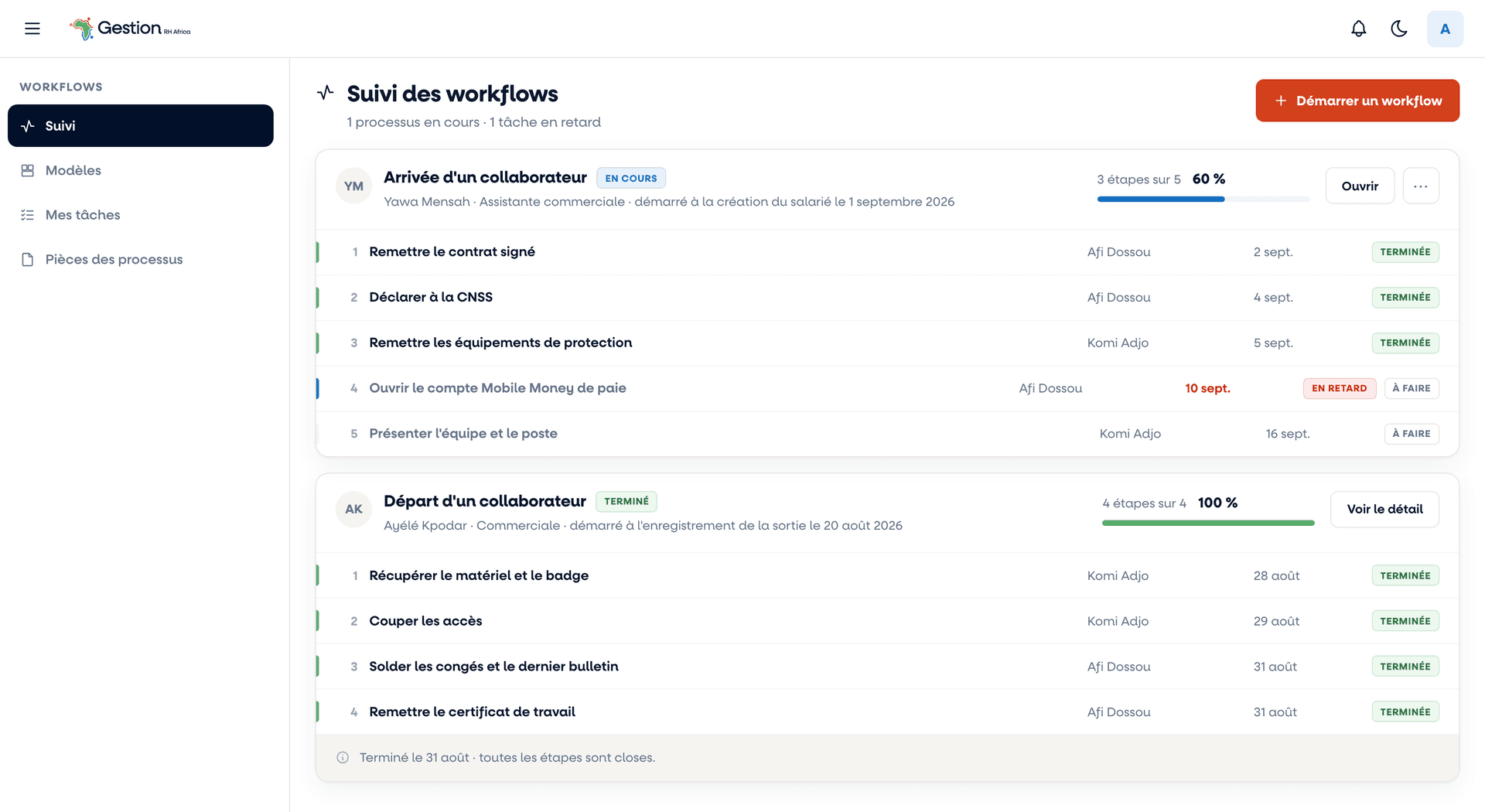The width and height of the screenshot is (1485, 812).
Task: Open step Ouvrir le compte Mobile Money
Action: 887,388
